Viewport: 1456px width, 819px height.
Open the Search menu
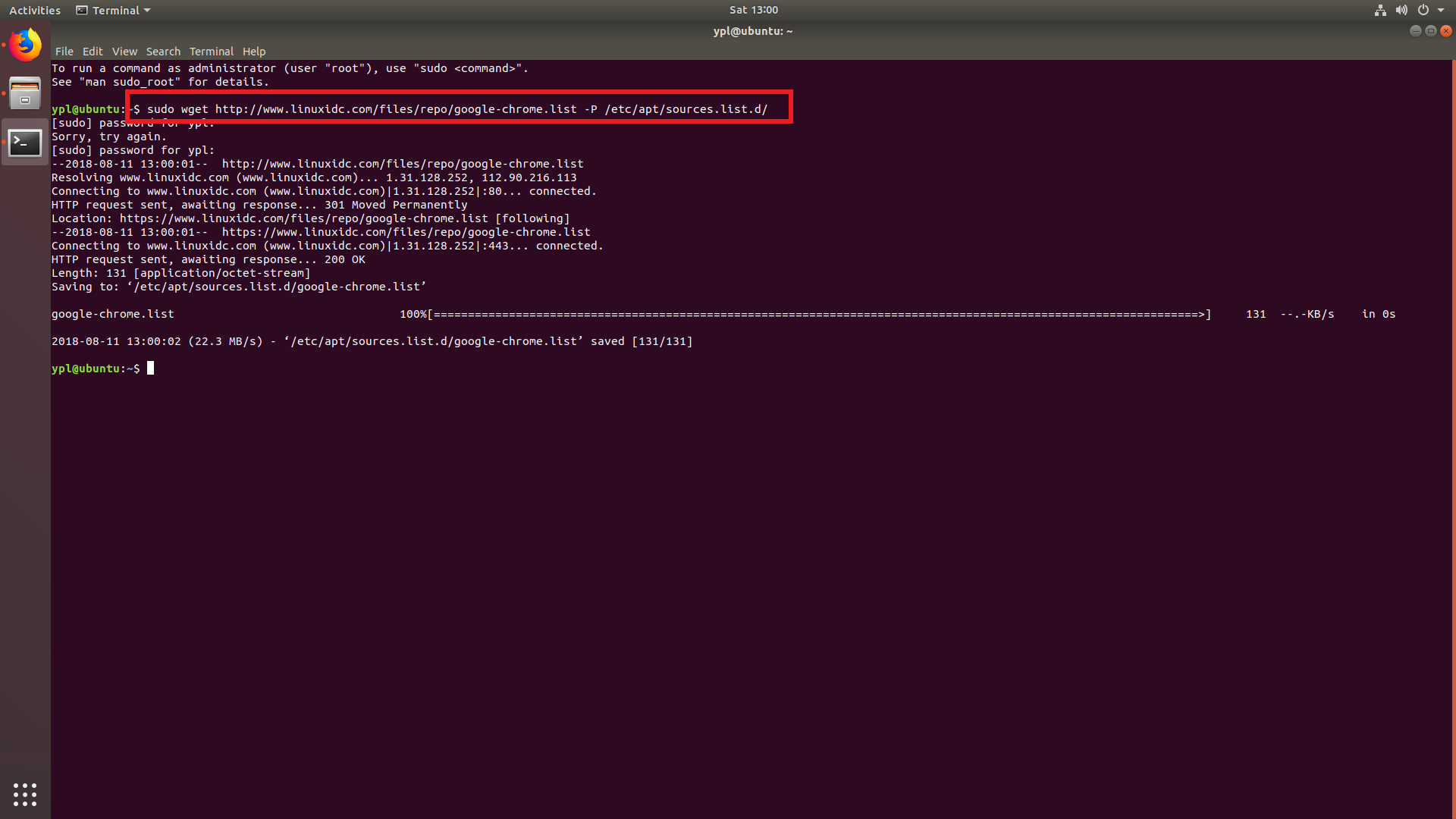pyautogui.click(x=163, y=52)
